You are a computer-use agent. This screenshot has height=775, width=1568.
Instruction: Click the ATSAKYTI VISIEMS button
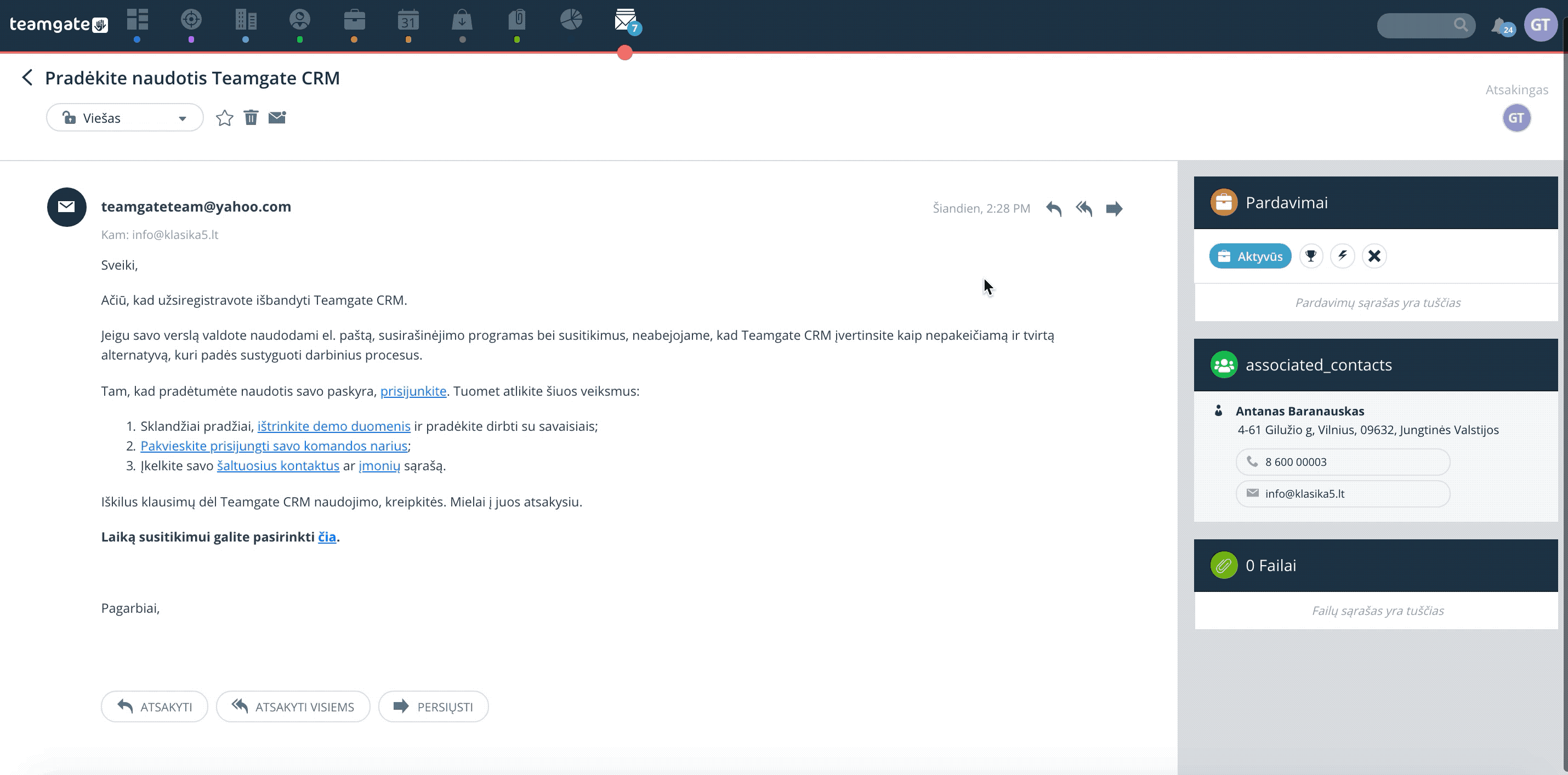[x=293, y=707]
